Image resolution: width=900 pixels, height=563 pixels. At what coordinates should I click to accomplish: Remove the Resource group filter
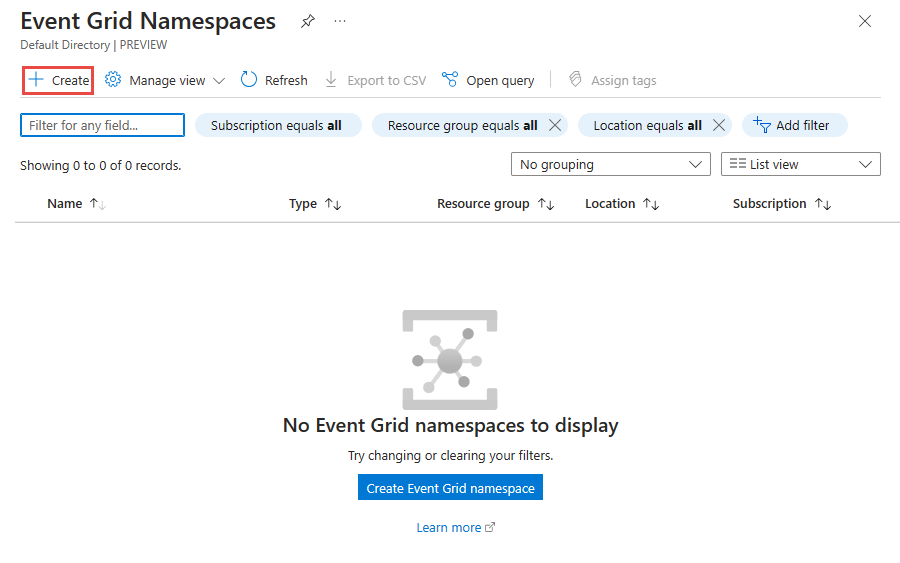(x=554, y=125)
